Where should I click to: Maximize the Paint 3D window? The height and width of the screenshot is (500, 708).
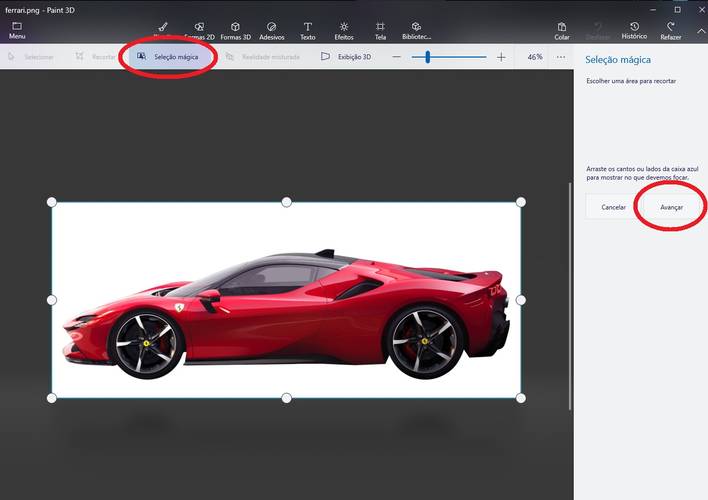point(677,9)
